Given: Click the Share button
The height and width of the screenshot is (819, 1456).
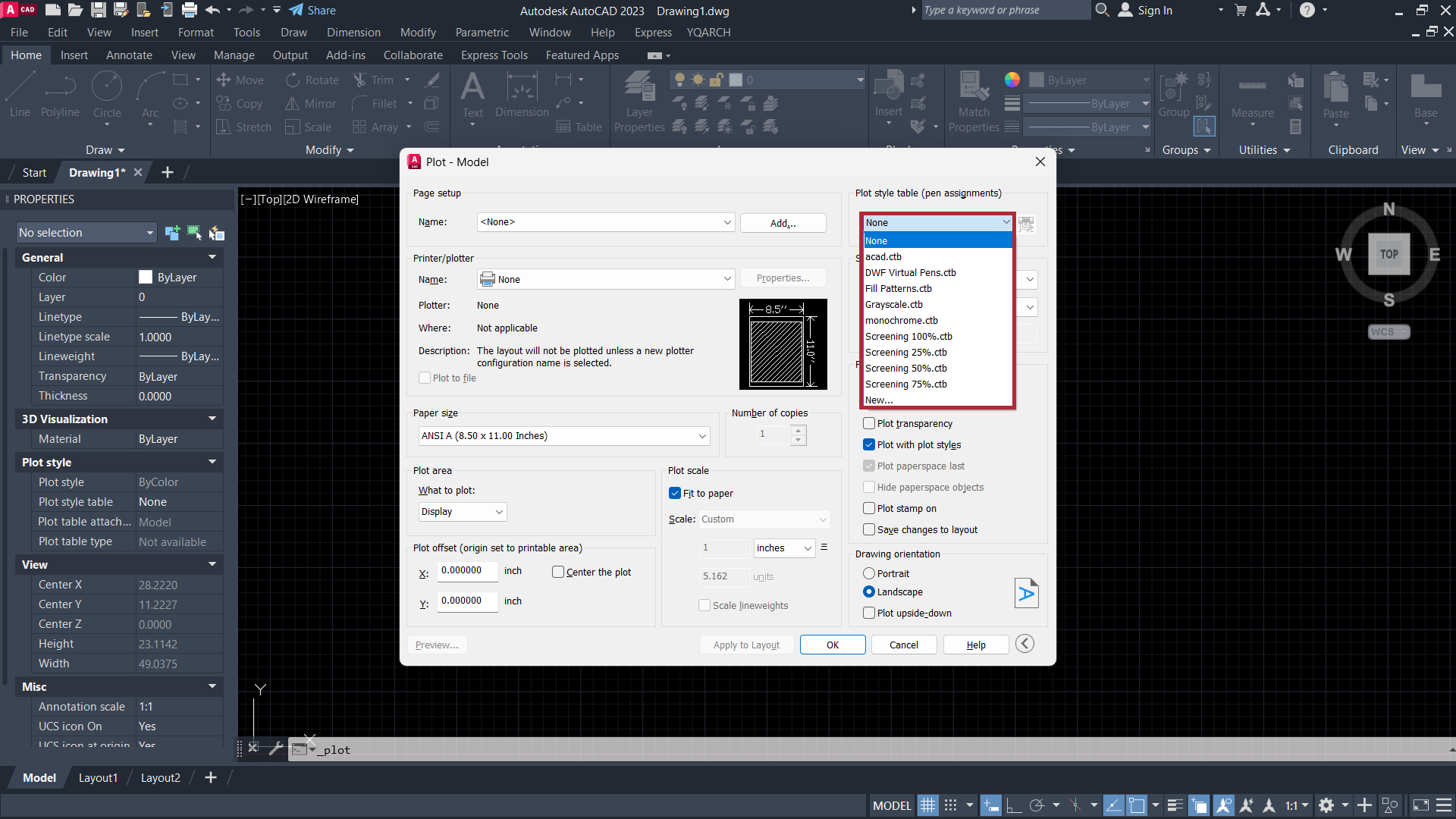Looking at the screenshot, I should pyautogui.click(x=312, y=10).
